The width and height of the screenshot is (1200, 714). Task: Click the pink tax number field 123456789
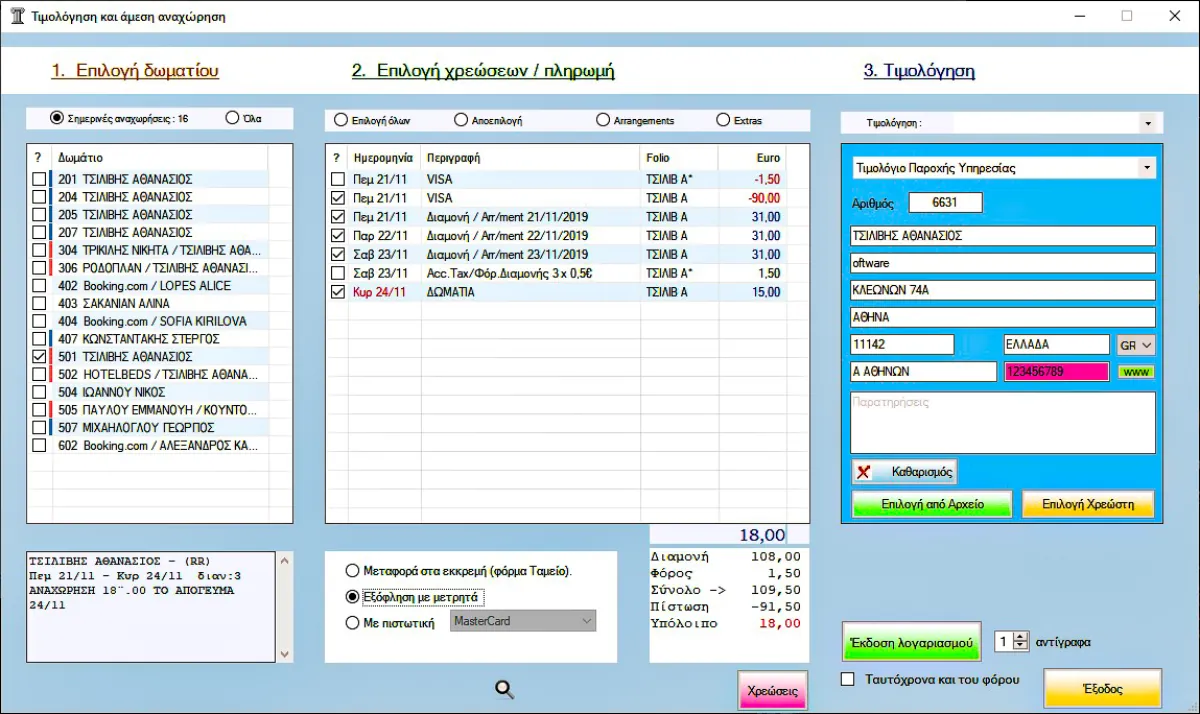[1056, 371]
